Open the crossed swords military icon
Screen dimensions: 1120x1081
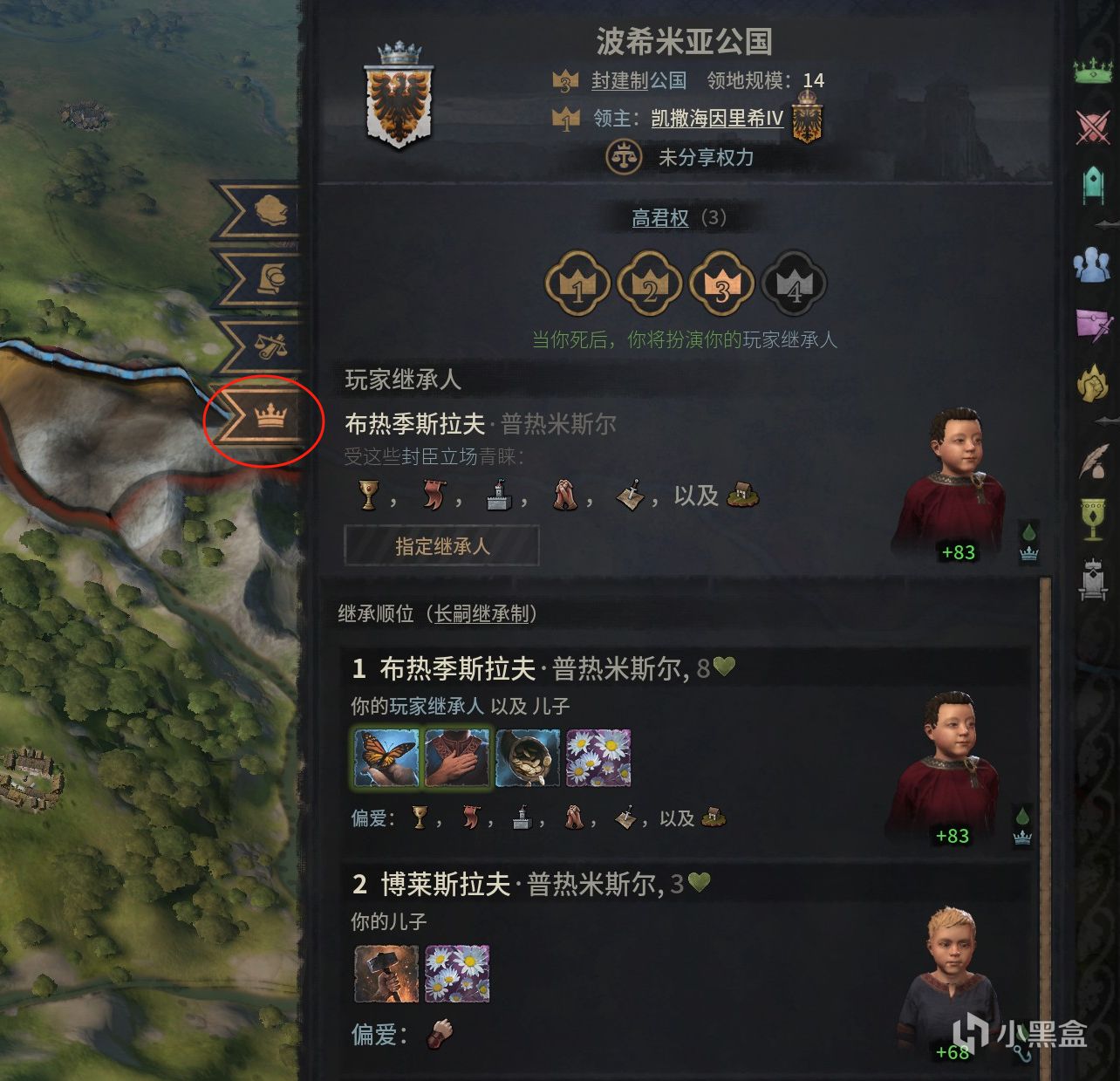point(1092,127)
